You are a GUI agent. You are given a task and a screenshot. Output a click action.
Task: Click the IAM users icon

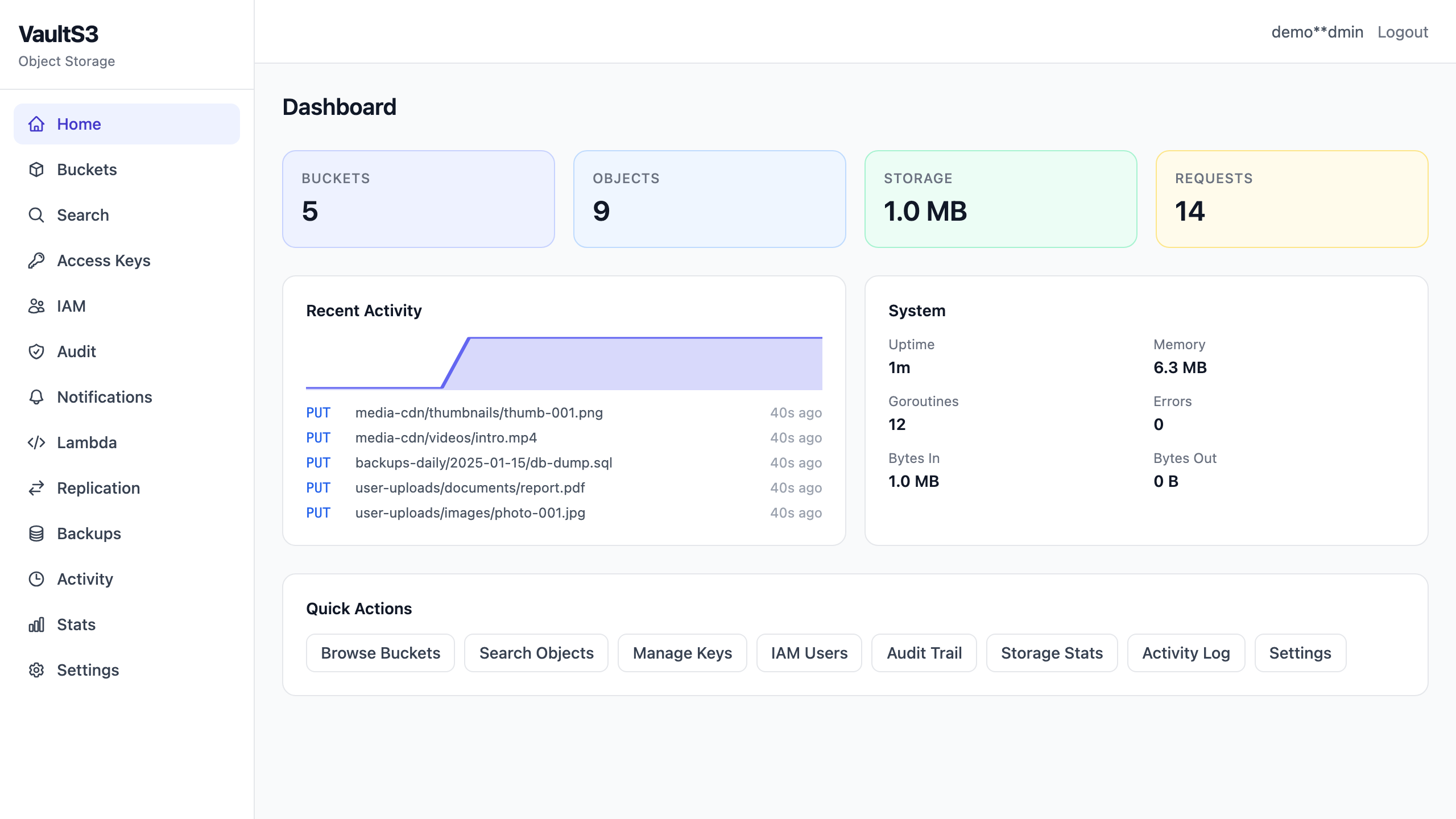pos(36,306)
